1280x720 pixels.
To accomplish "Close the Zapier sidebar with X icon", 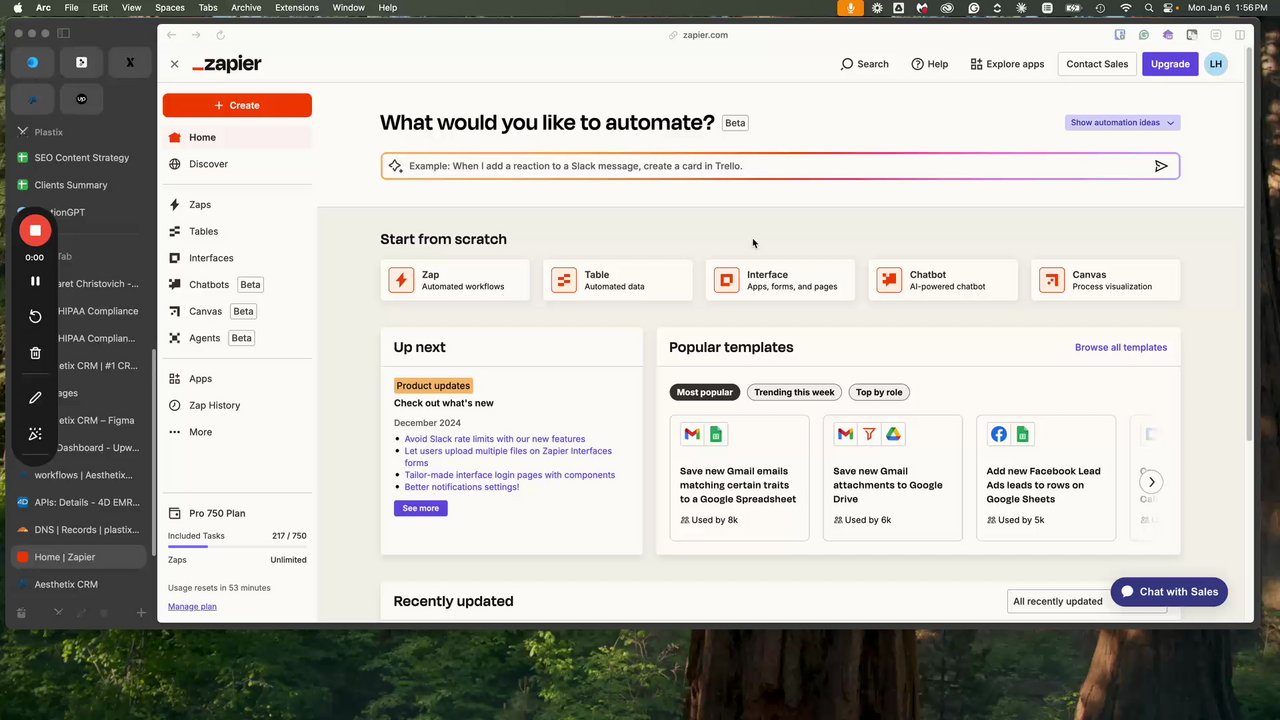I will coord(174,64).
